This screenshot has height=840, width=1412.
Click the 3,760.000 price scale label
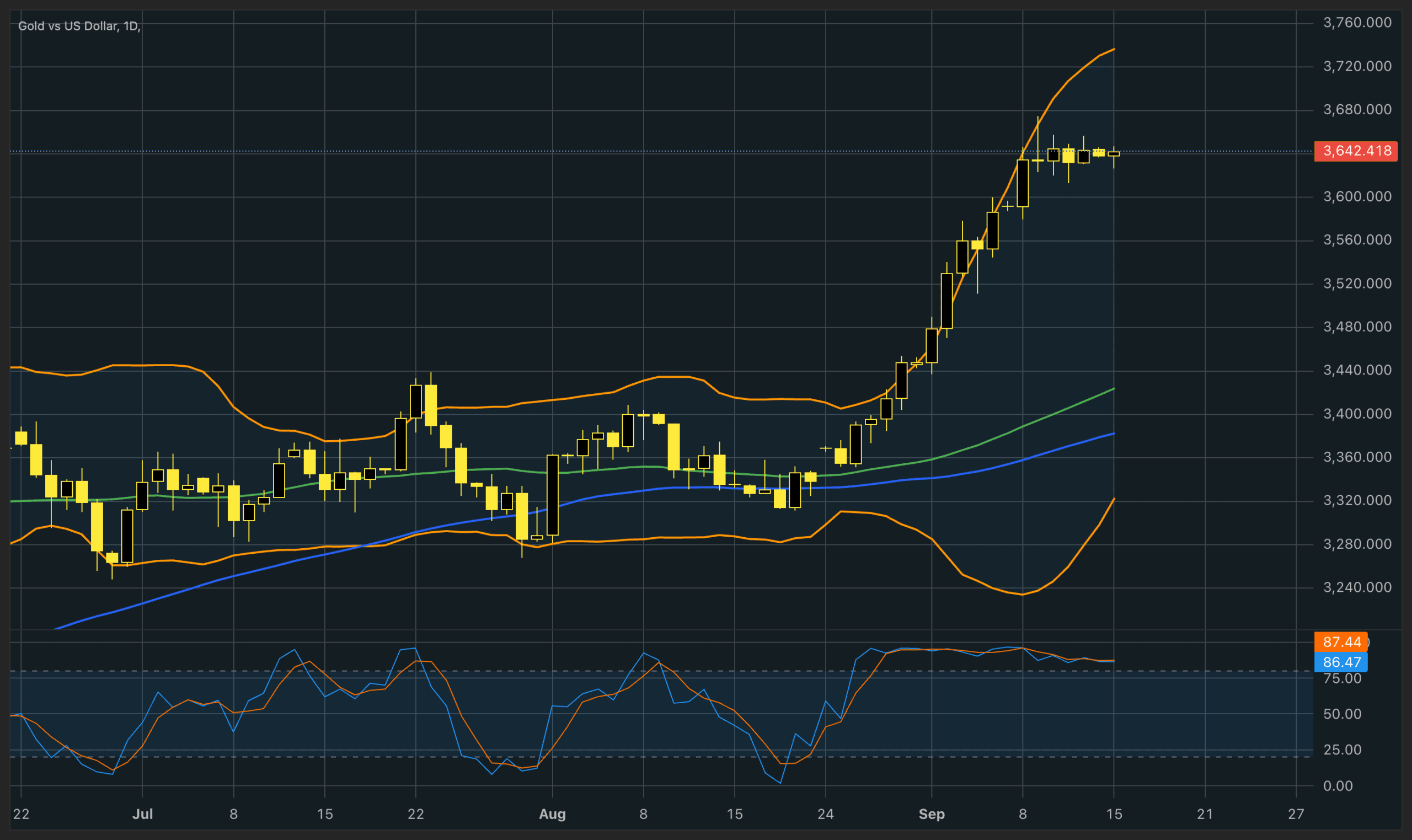click(1356, 23)
